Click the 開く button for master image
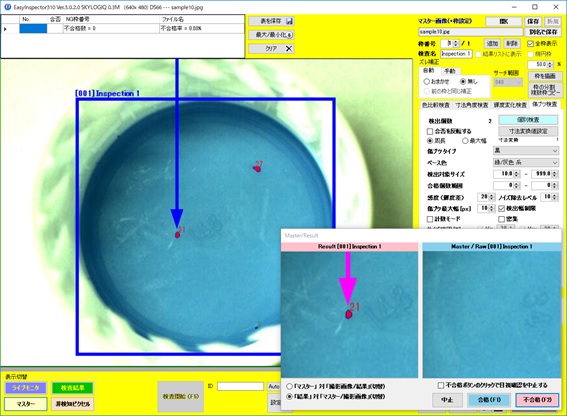The height and width of the screenshot is (416, 567). (503, 22)
